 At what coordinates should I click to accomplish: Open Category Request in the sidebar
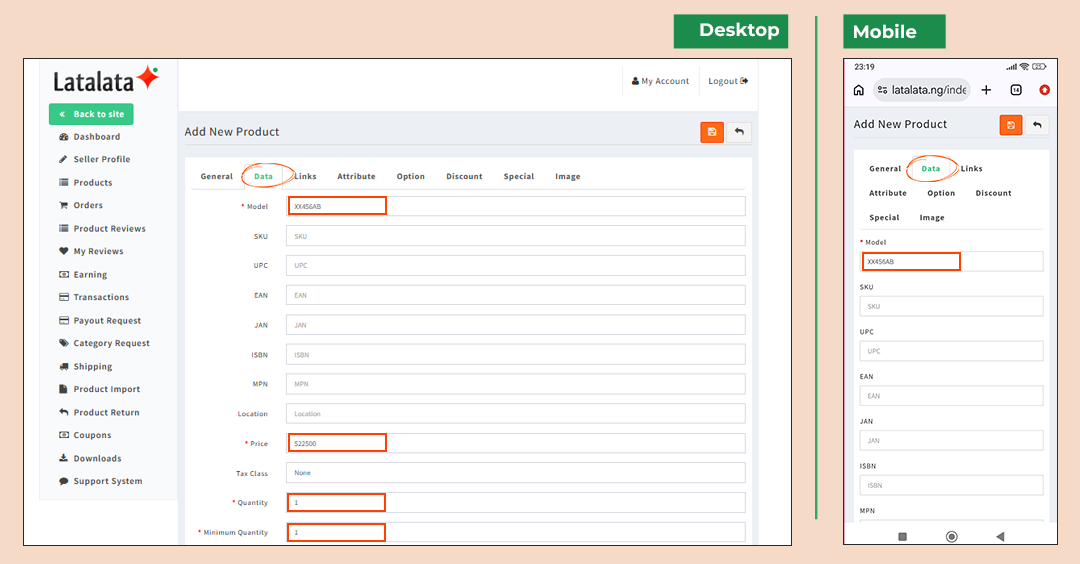104,343
